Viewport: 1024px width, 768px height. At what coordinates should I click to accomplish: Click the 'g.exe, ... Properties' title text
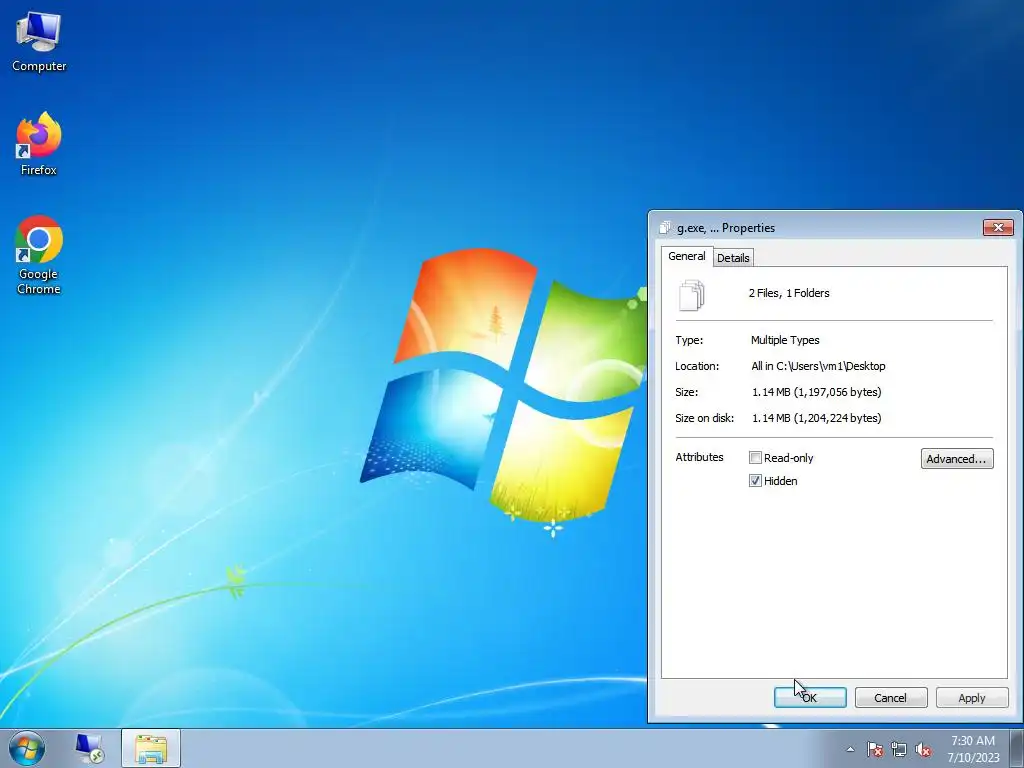tap(726, 228)
